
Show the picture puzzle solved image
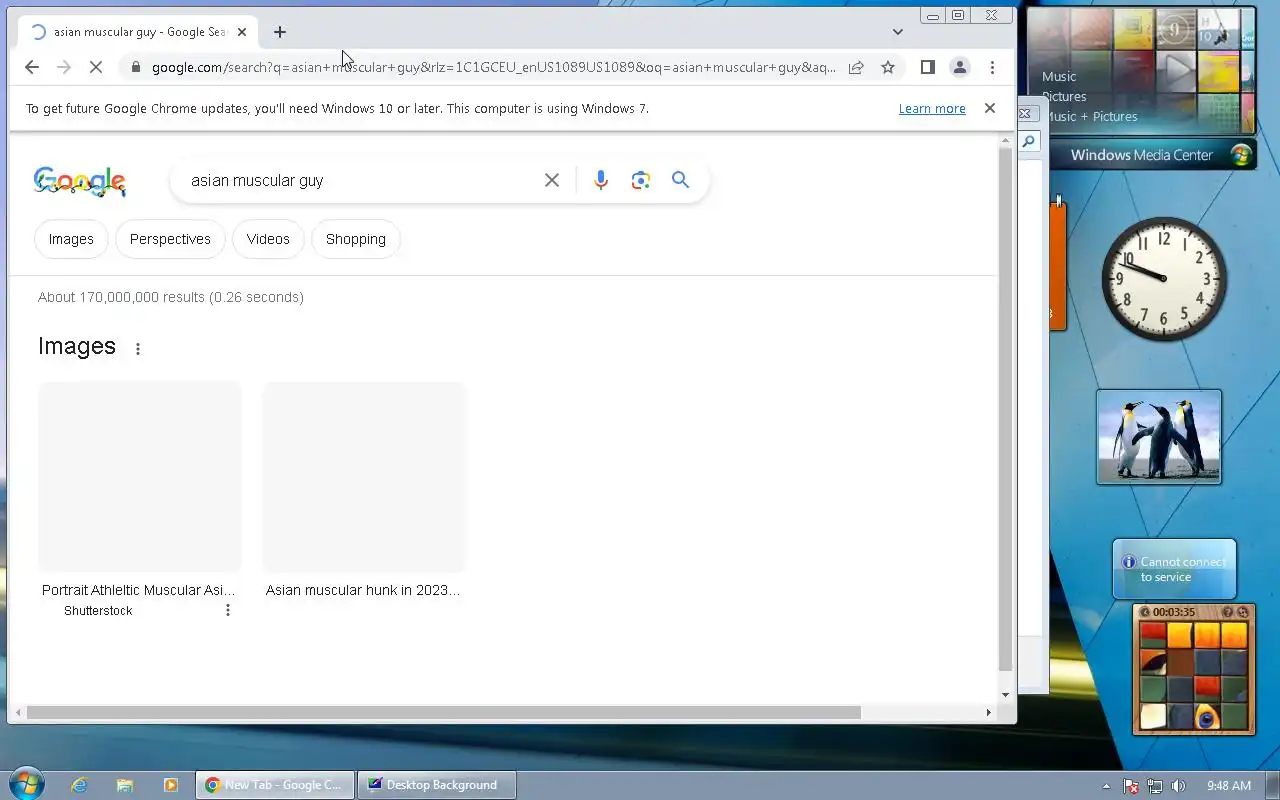[x=1228, y=612]
